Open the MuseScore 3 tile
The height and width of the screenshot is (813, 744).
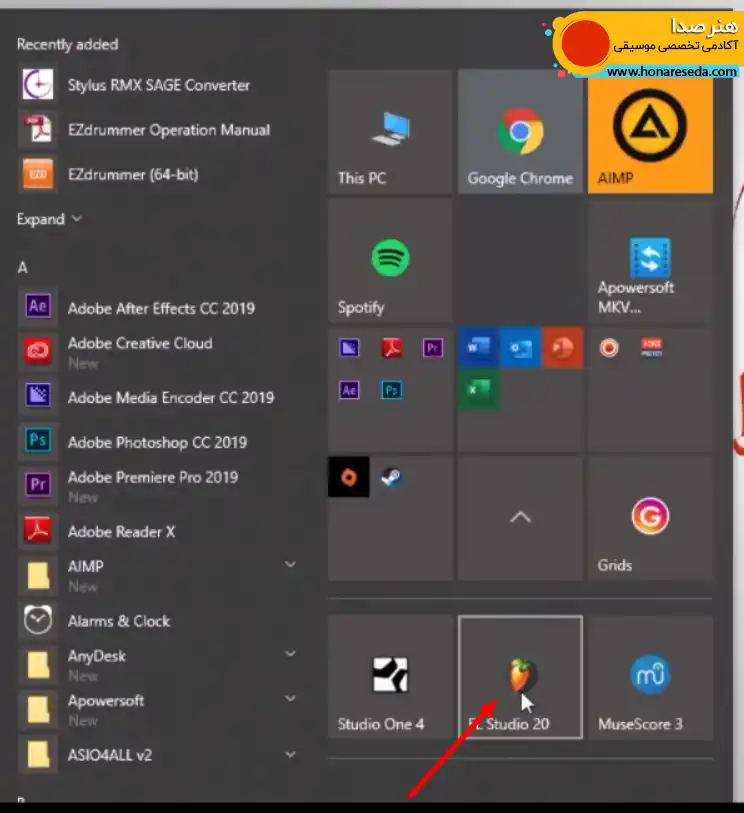point(650,677)
